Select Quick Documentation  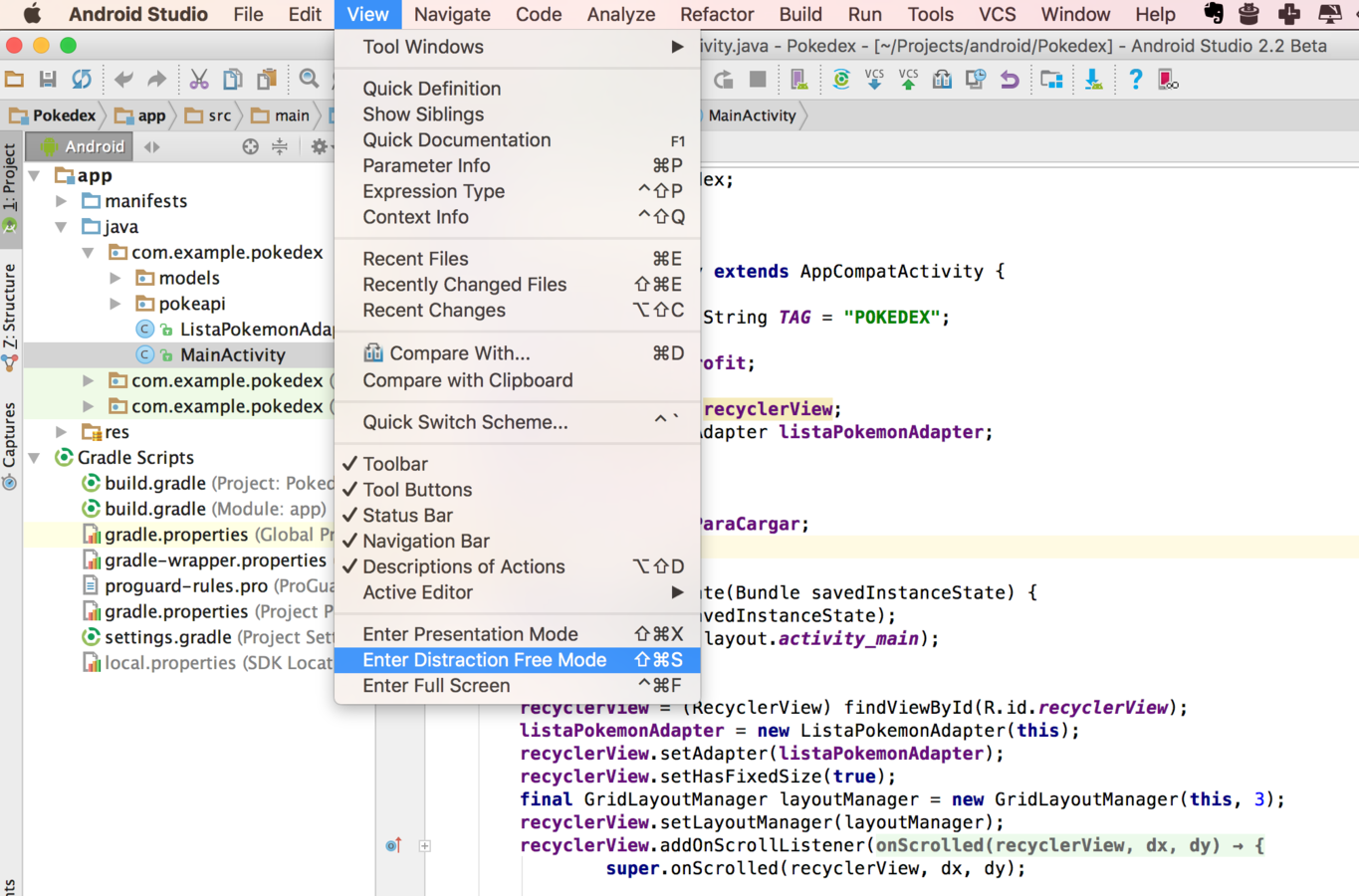(518, 140)
